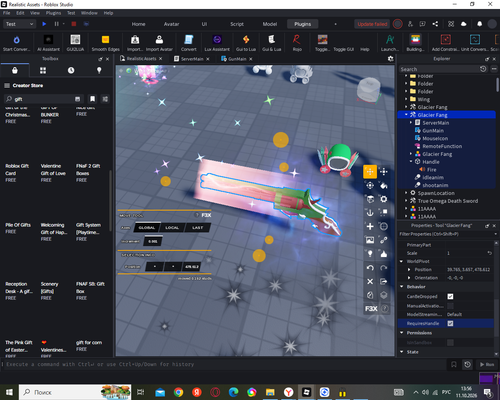Select the F3X Anchor tool

click(x=370, y=213)
